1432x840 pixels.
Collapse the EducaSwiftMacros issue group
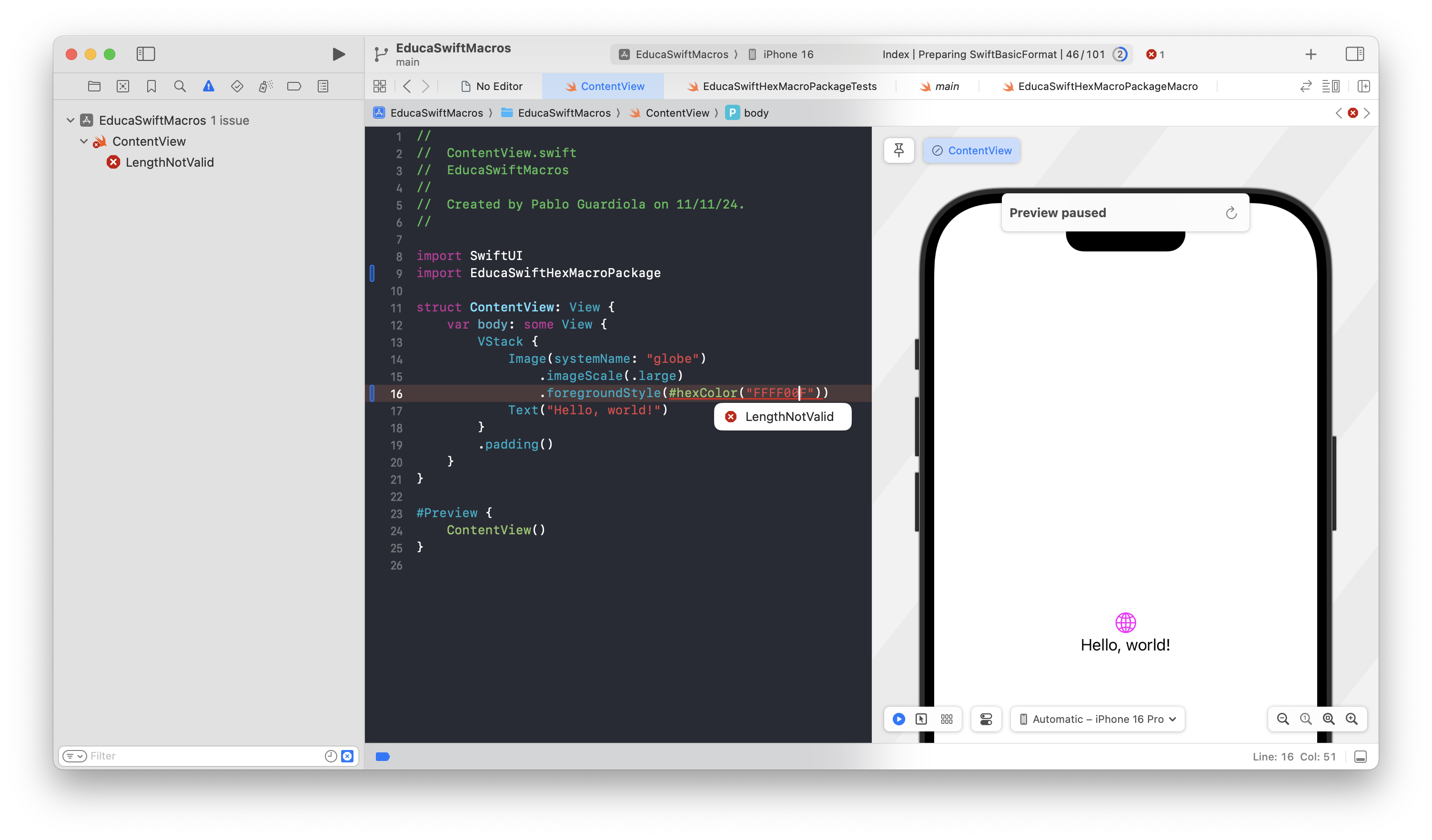click(71, 120)
